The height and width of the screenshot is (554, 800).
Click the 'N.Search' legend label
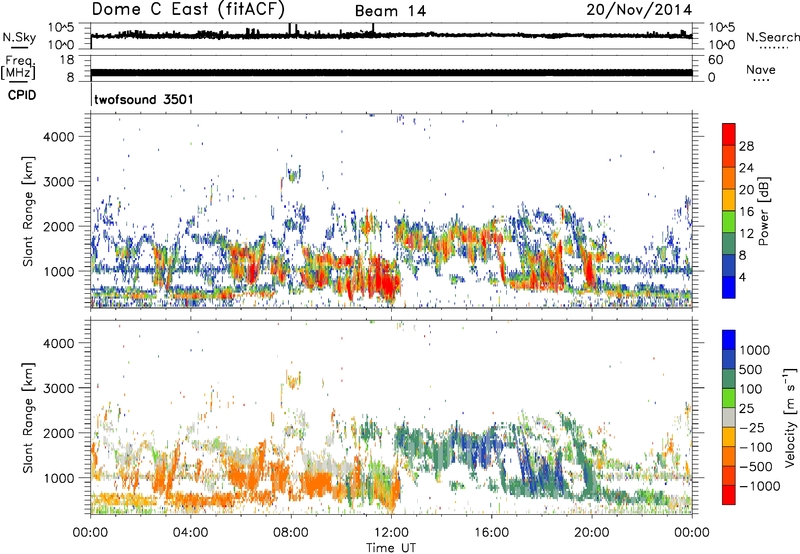(772, 37)
